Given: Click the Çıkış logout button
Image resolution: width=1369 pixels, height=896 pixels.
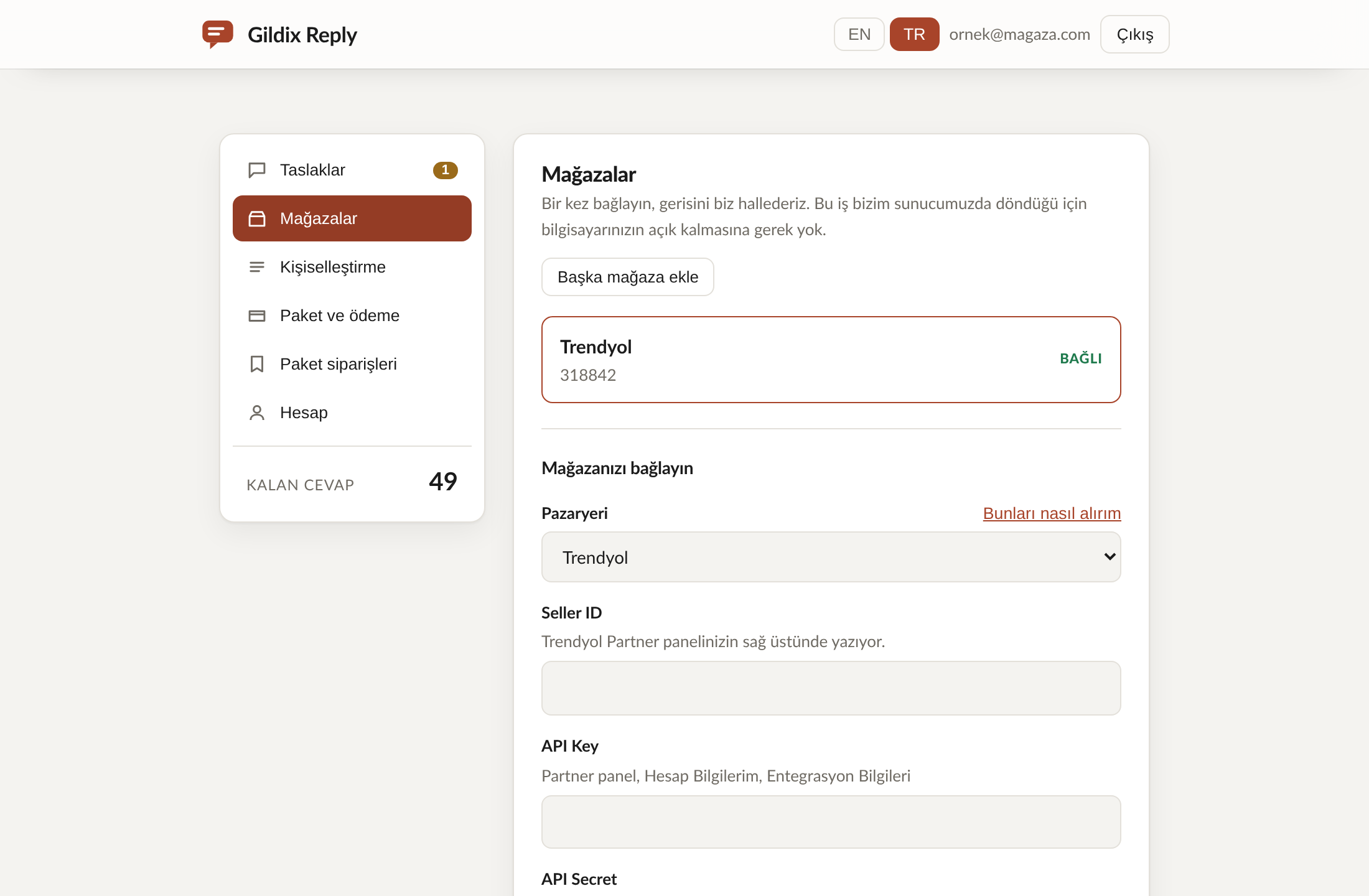Looking at the screenshot, I should click(1135, 34).
